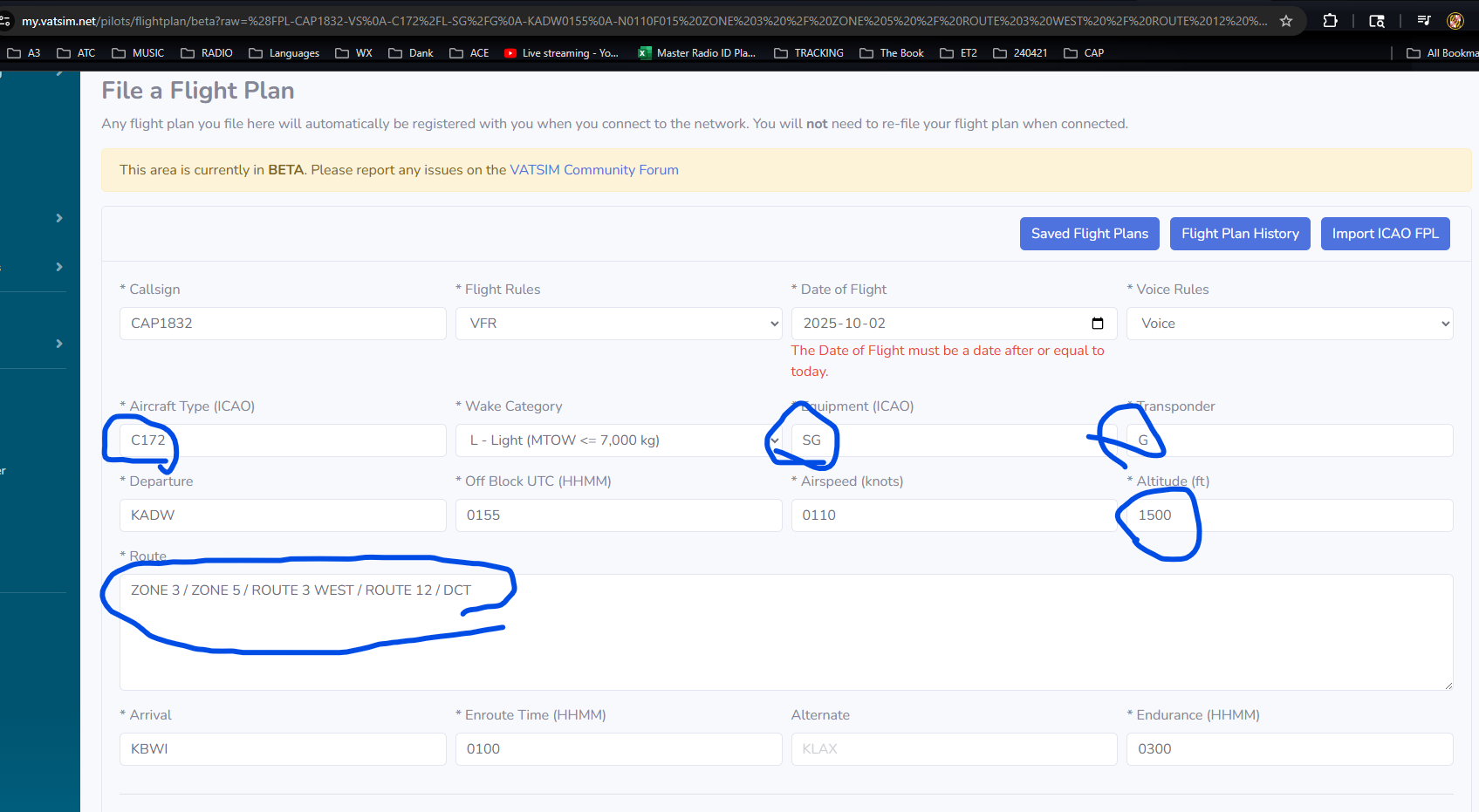The height and width of the screenshot is (812, 1479).
Task: Open the ATC bookmarks folder
Action: coord(76,53)
